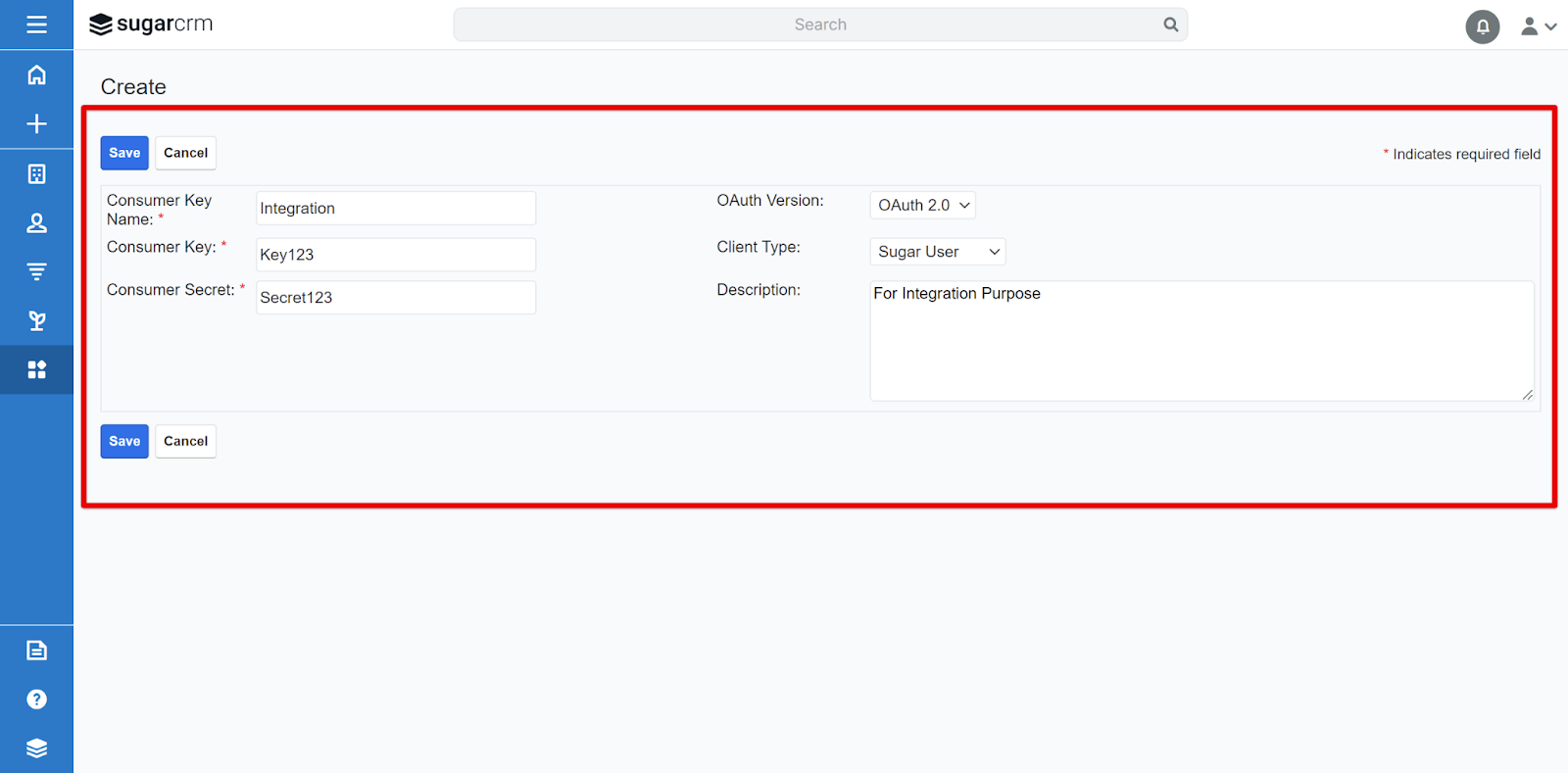Image resolution: width=1568 pixels, height=773 pixels.
Task: Open Quick Create plus icon in sidebar
Action: 36,123
